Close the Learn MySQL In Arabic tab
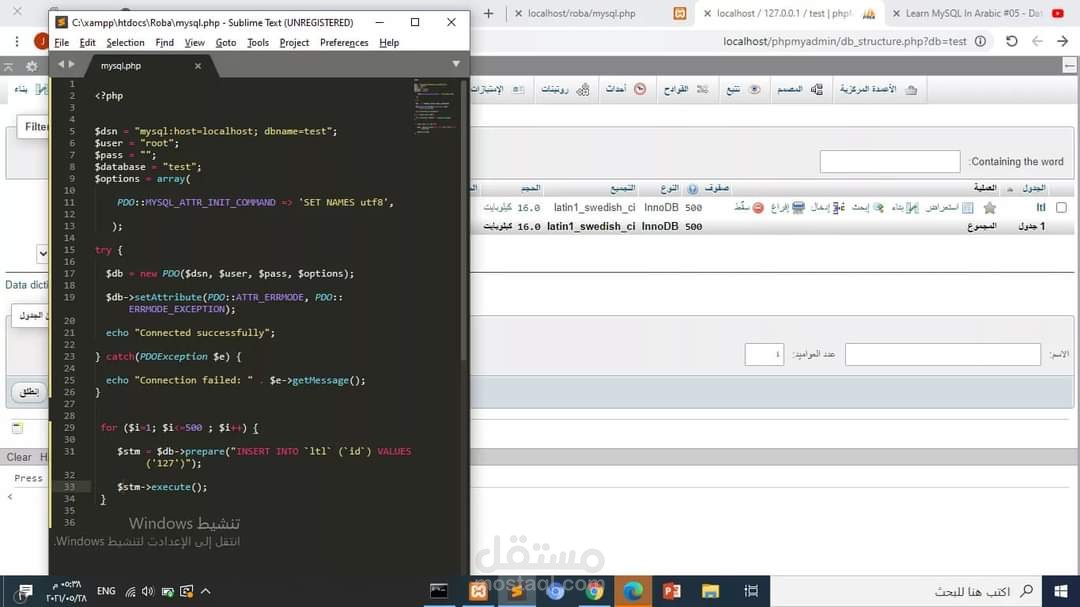Viewport: 1080px width, 607px height. coord(896,13)
